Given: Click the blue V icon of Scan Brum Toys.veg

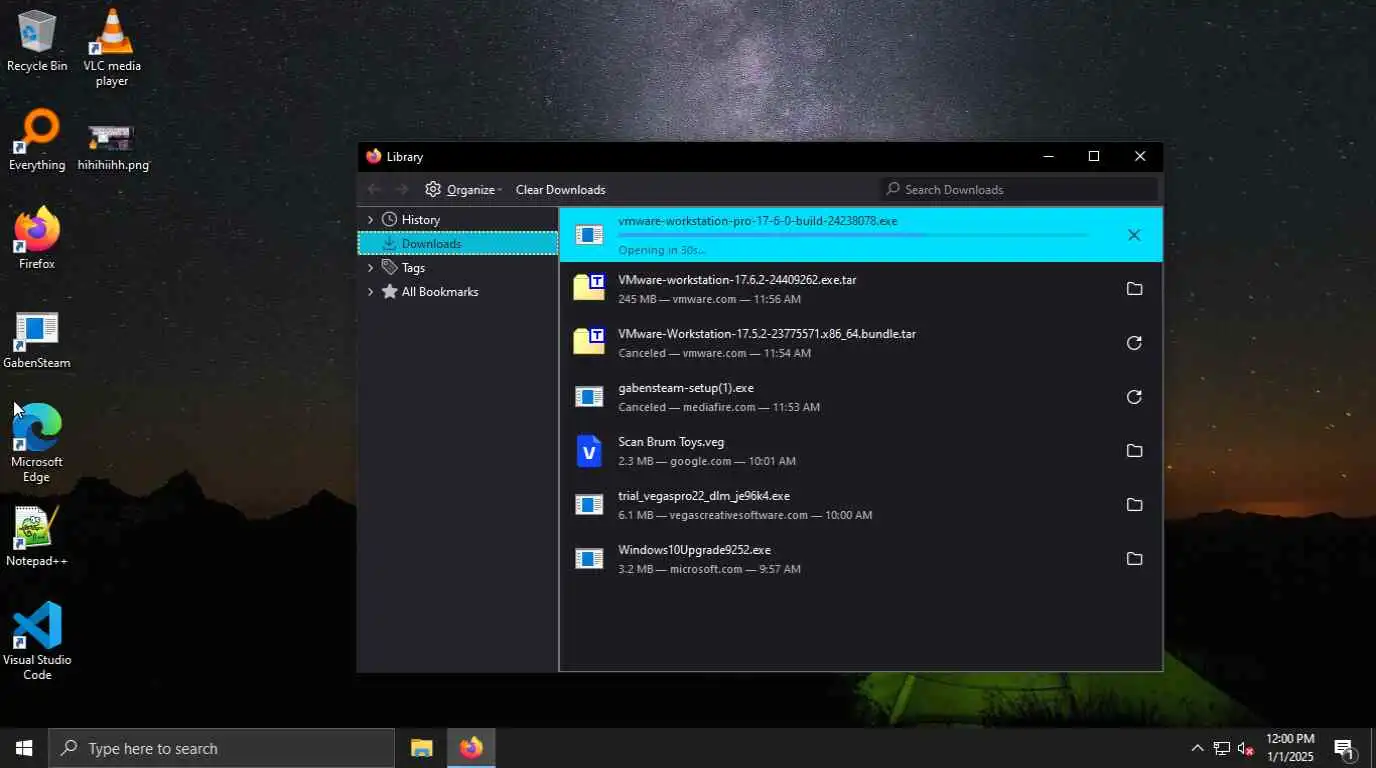Looking at the screenshot, I should [x=589, y=451].
